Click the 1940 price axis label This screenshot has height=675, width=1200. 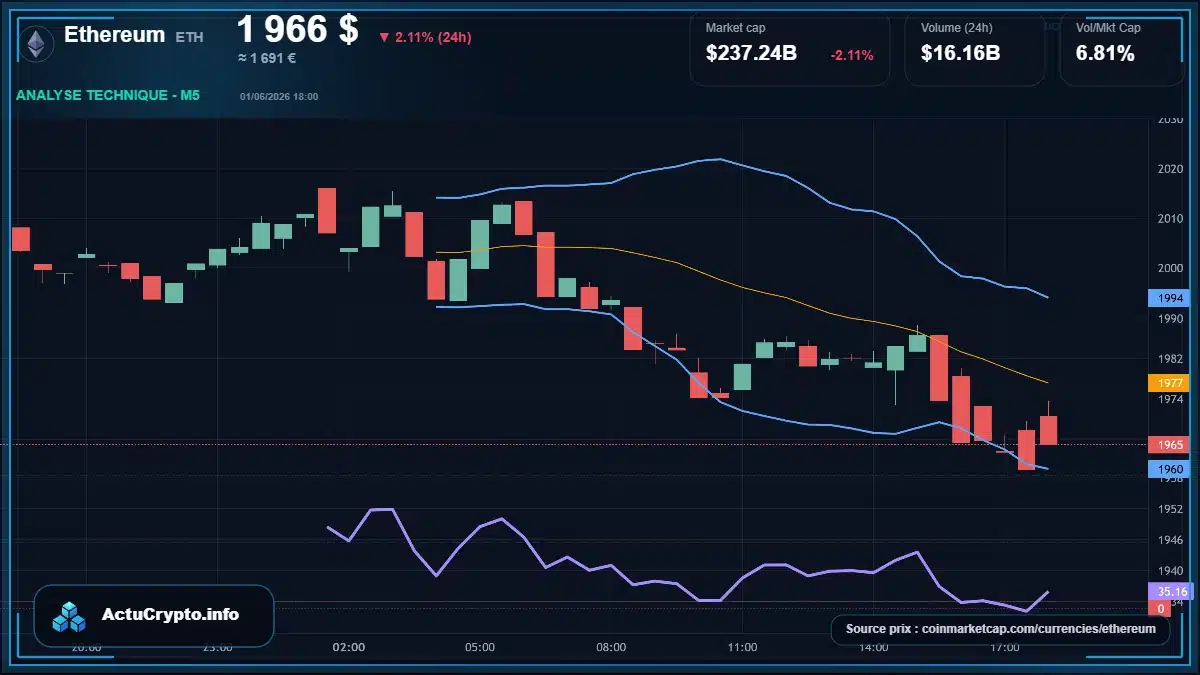1170,569
